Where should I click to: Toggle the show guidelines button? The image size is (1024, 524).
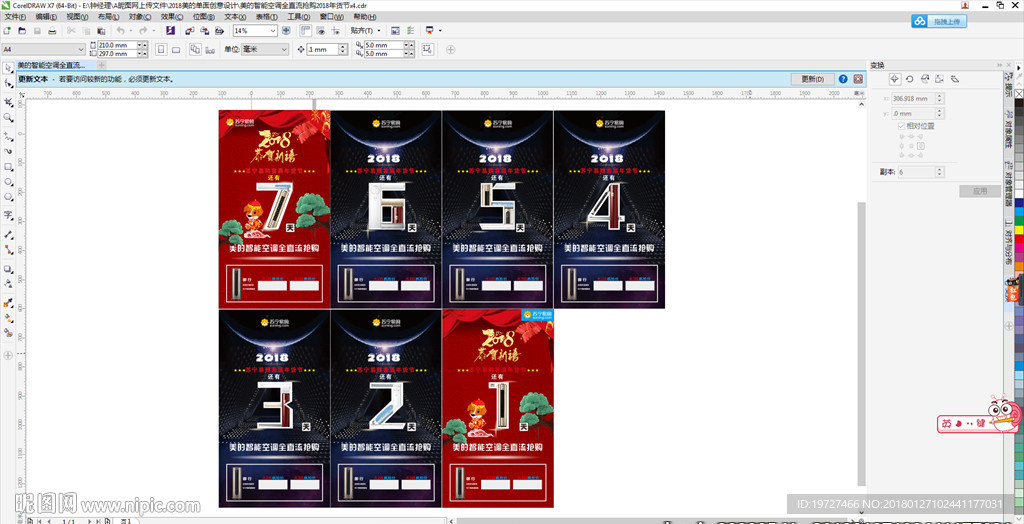336,30
